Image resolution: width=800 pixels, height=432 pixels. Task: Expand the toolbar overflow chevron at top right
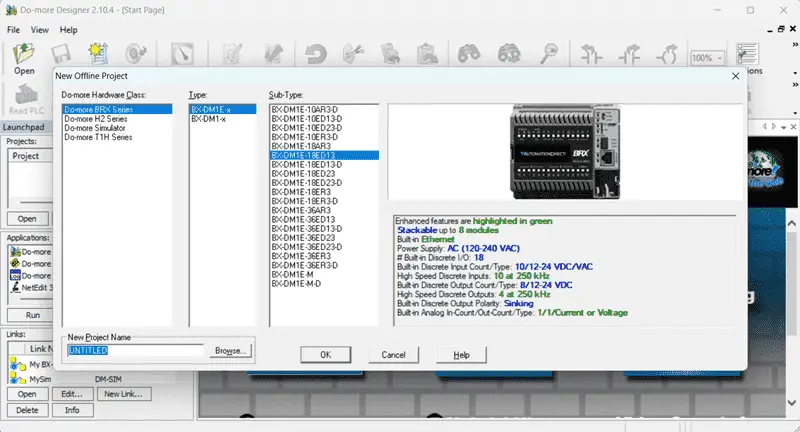(x=795, y=45)
